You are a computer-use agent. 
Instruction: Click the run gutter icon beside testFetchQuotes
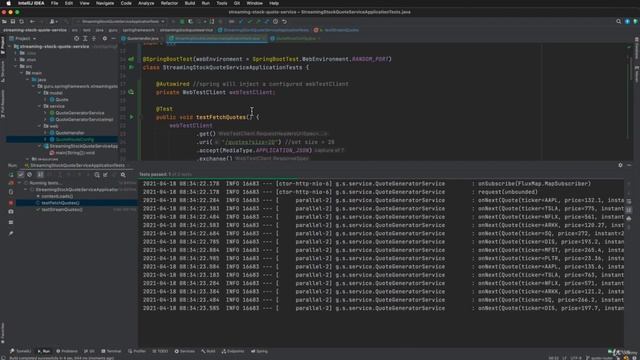[x=131, y=117]
